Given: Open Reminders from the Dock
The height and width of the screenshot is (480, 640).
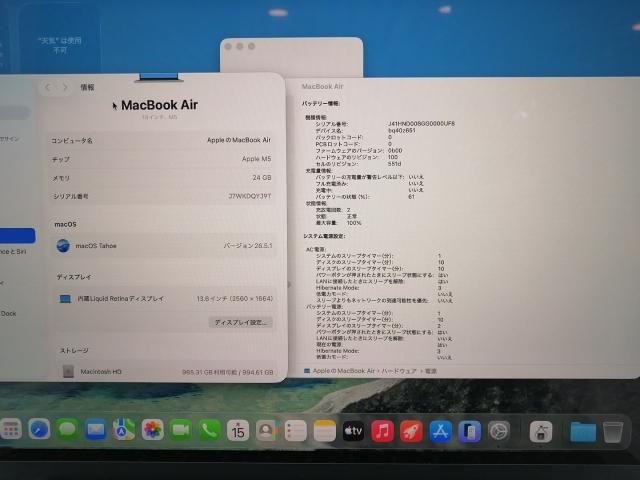Looking at the screenshot, I should (x=296, y=431).
